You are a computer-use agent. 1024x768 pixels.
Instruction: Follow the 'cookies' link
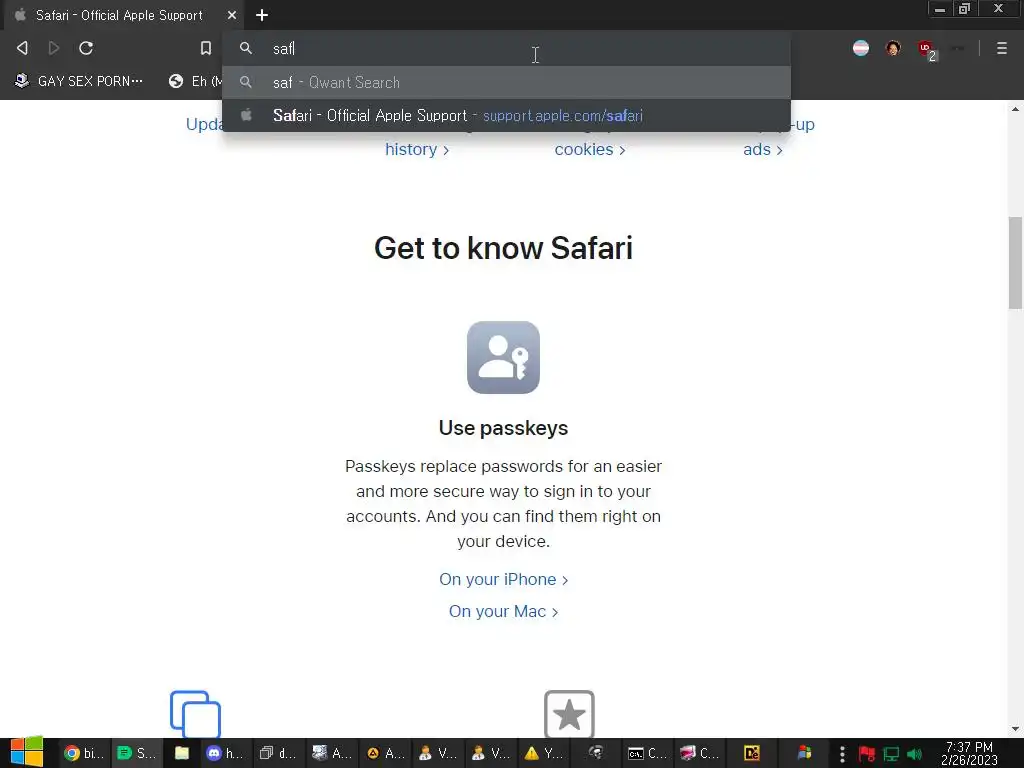coord(590,150)
